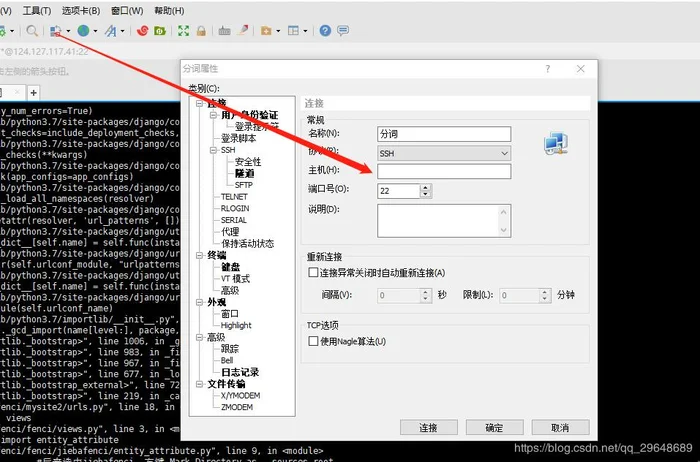Click the 确定 button
This screenshot has height=462, width=700.
(494, 427)
